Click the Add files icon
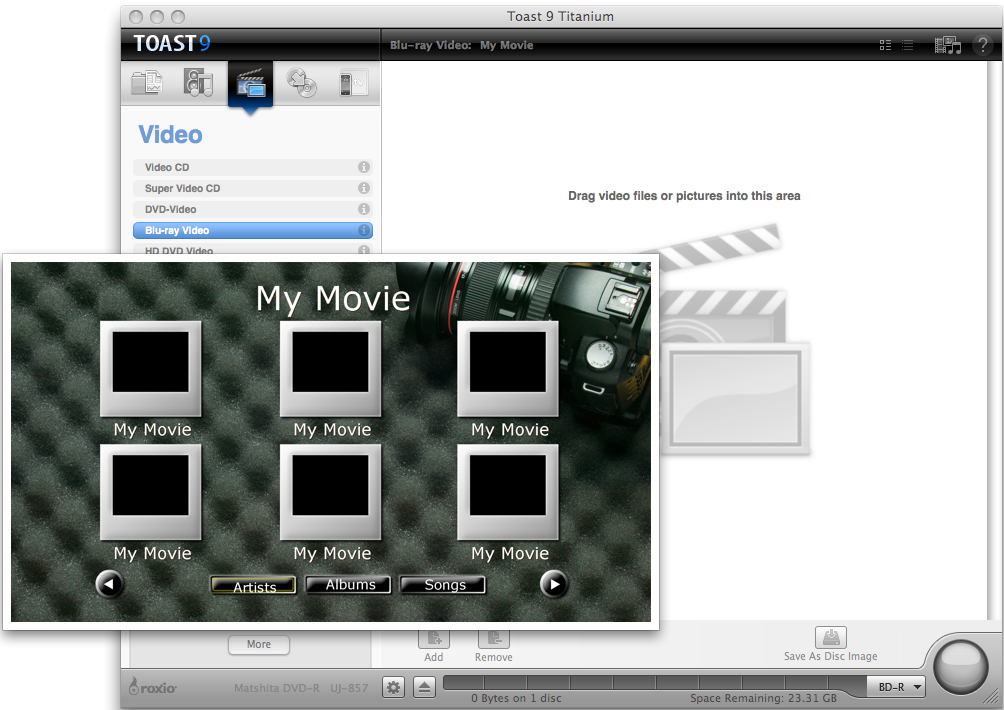Viewport: 1004px width, 710px height. pos(434,638)
